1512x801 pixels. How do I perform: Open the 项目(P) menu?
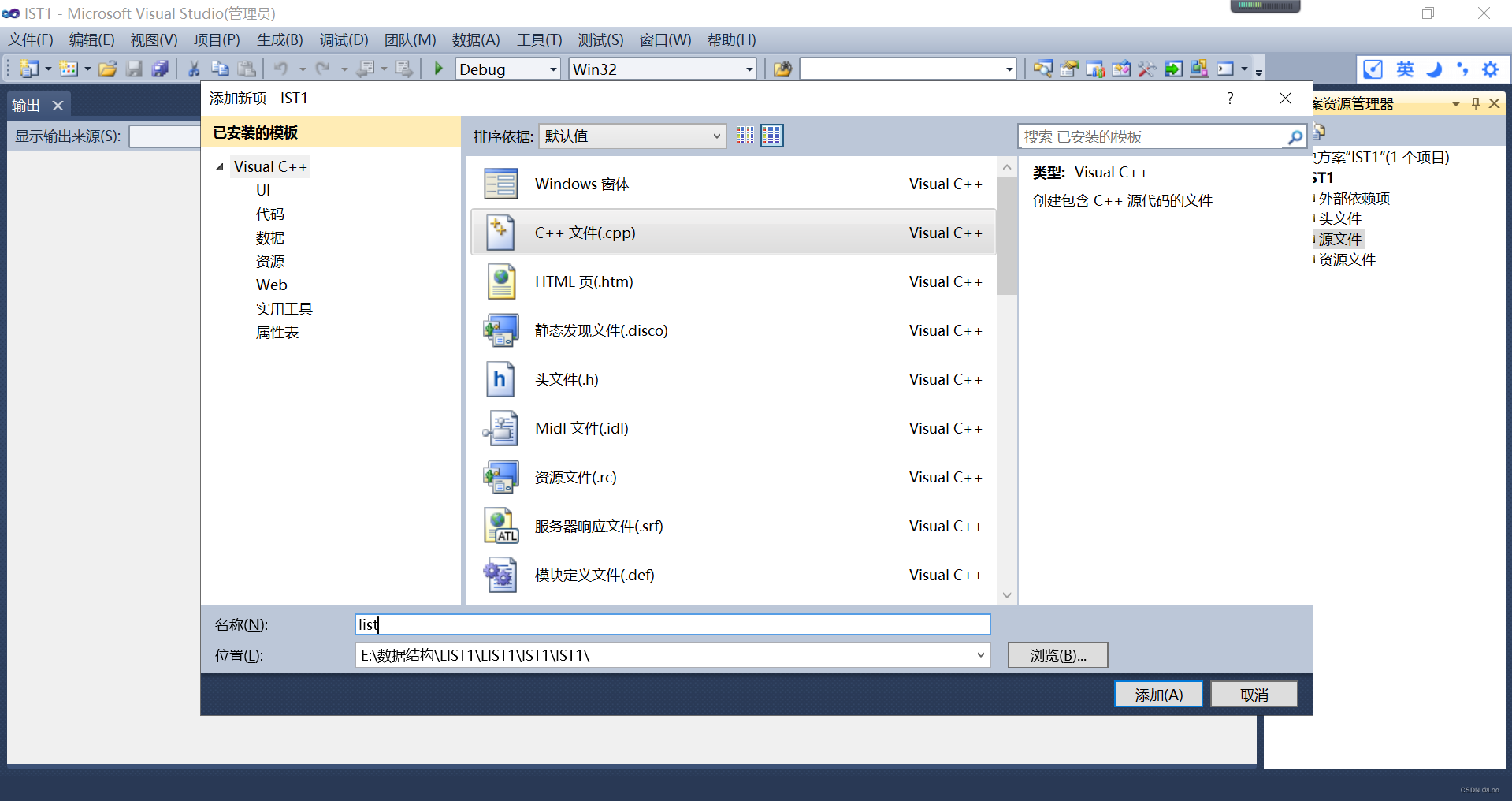click(217, 39)
